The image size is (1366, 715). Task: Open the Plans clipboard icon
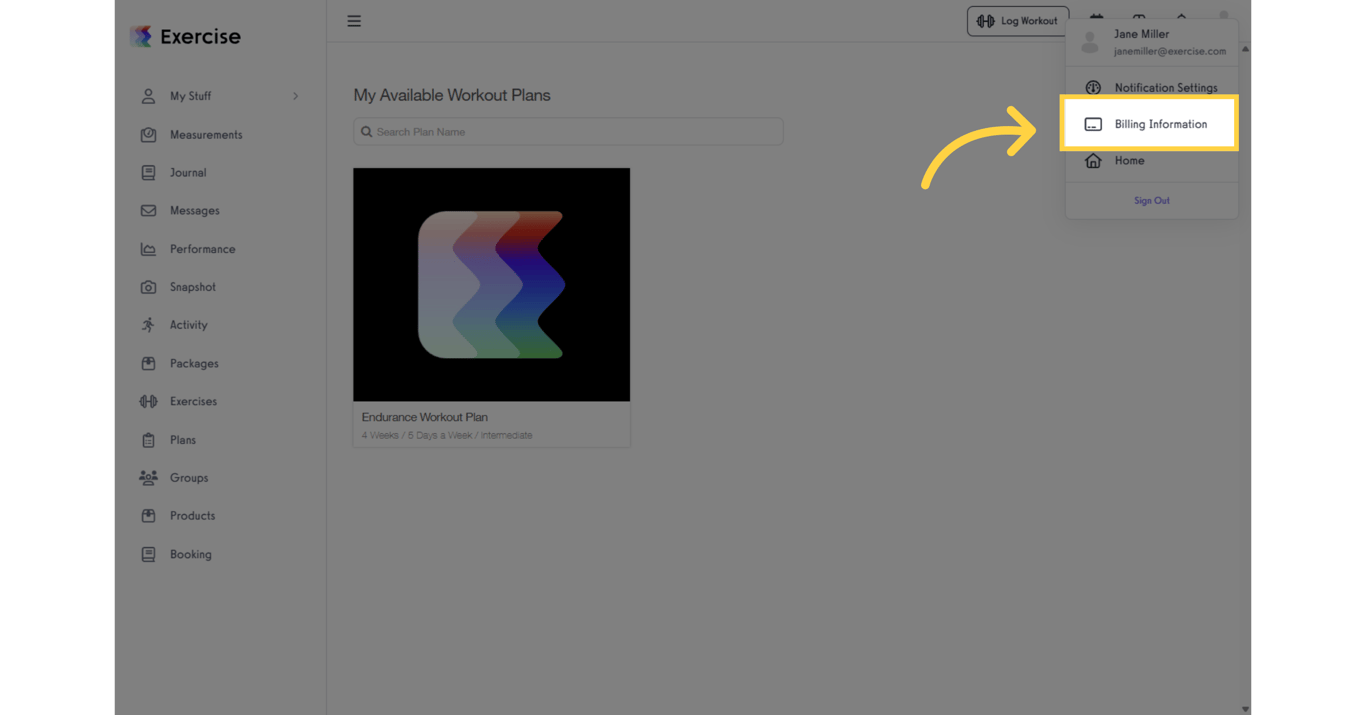(x=147, y=439)
